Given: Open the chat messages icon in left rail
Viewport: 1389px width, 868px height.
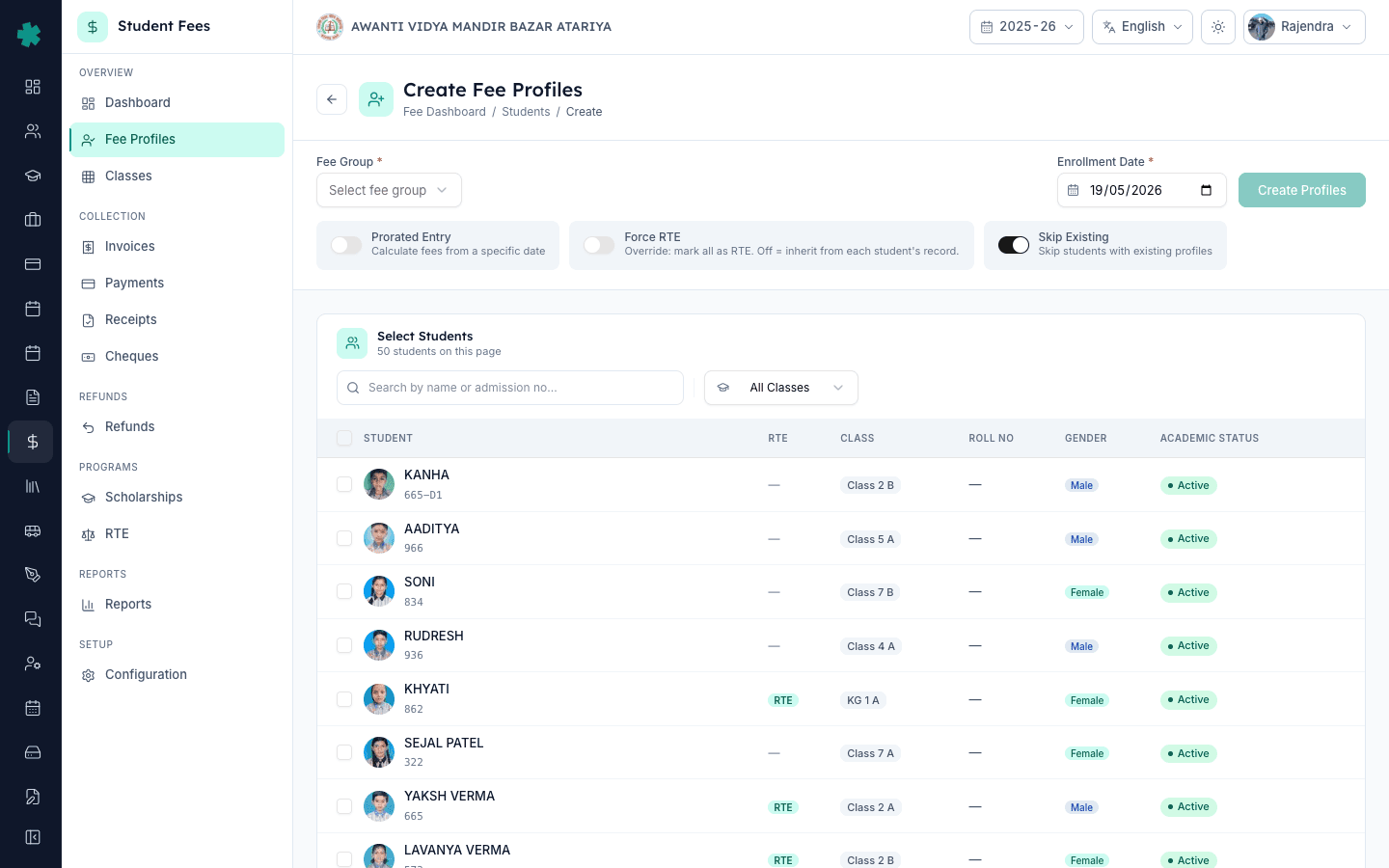Looking at the screenshot, I should (32, 619).
